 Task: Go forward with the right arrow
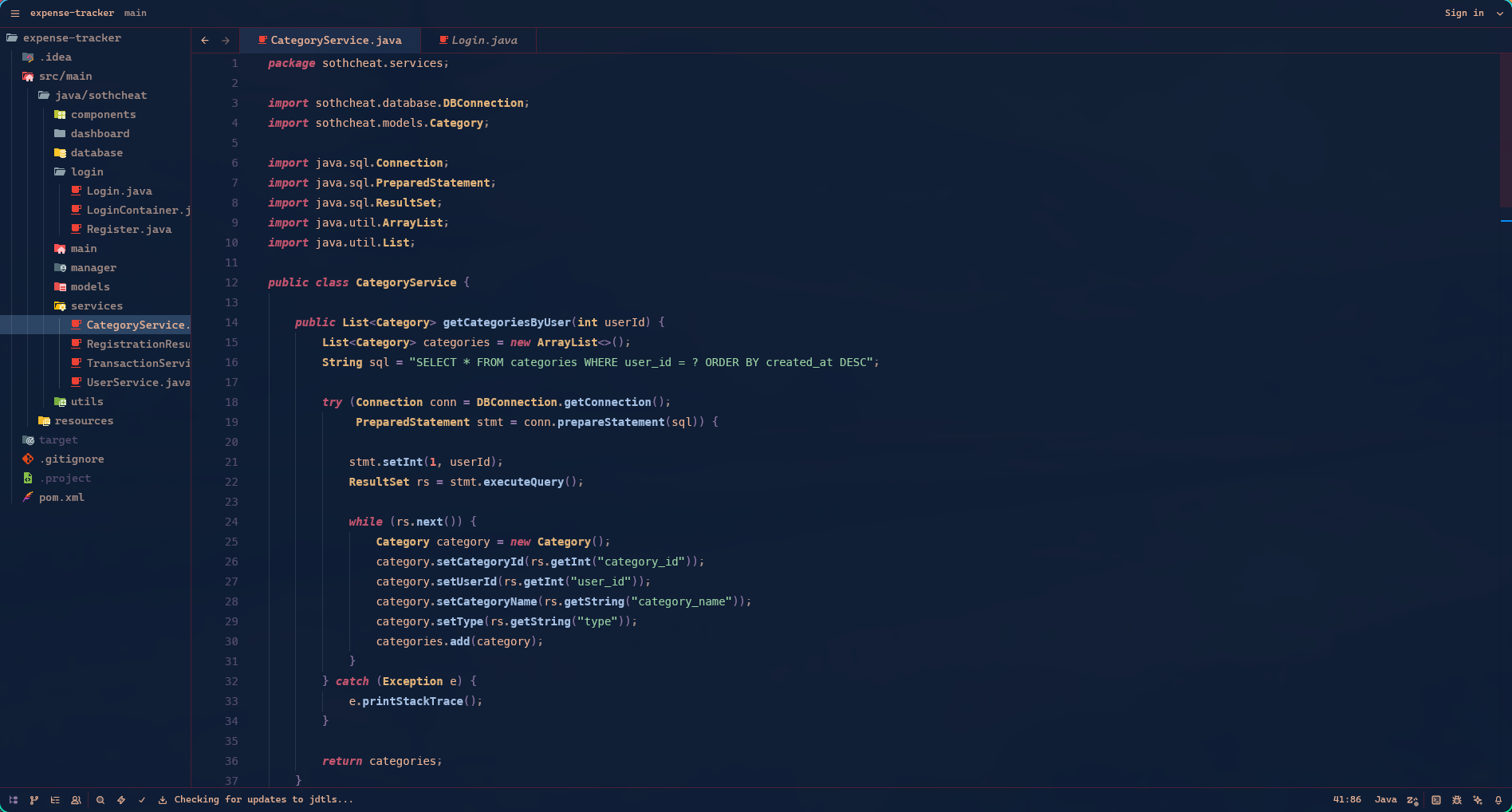click(226, 40)
